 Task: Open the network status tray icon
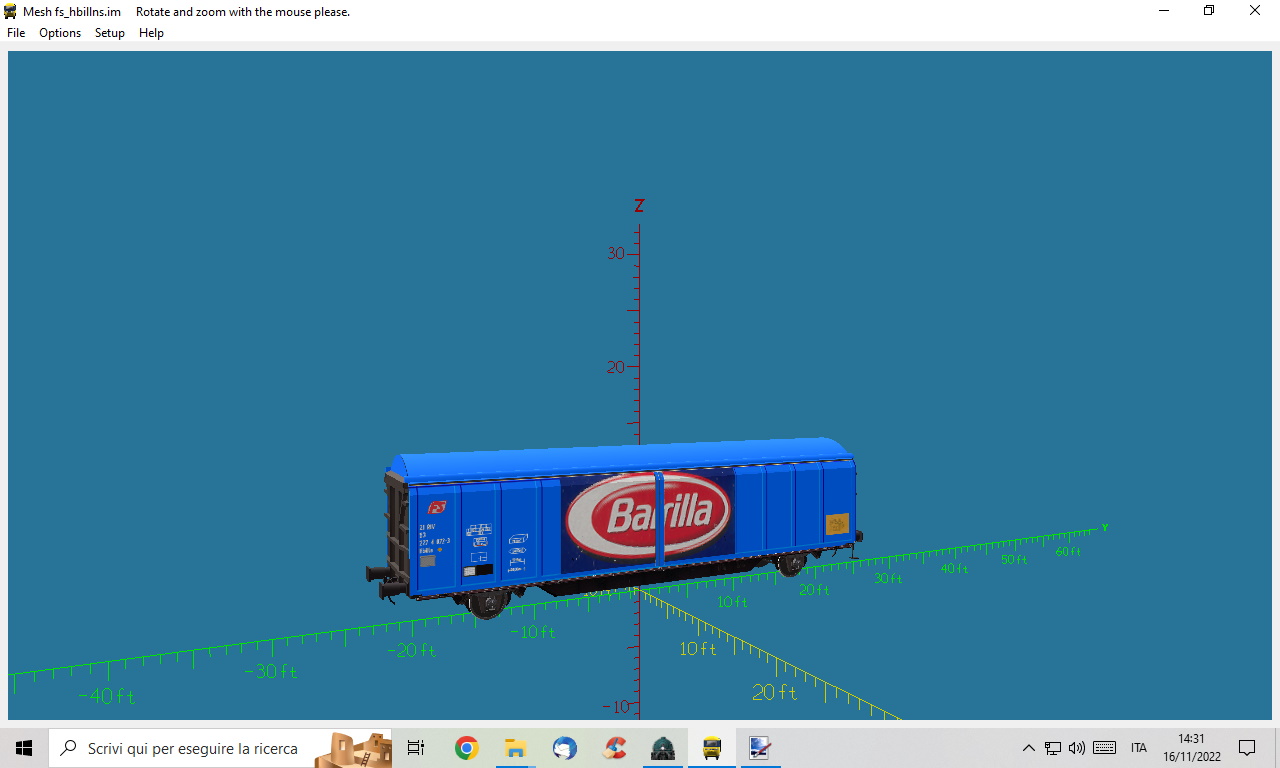pyautogui.click(x=1053, y=748)
